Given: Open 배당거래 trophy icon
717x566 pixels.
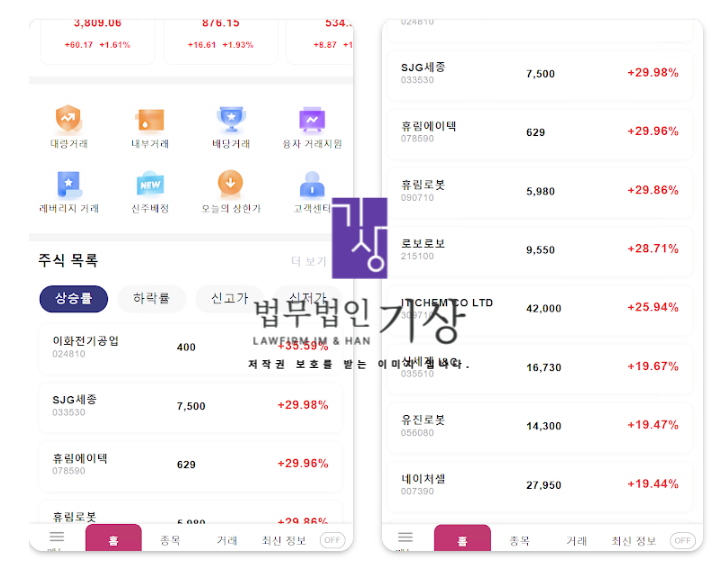Looking at the screenshot, I should 231,119.
